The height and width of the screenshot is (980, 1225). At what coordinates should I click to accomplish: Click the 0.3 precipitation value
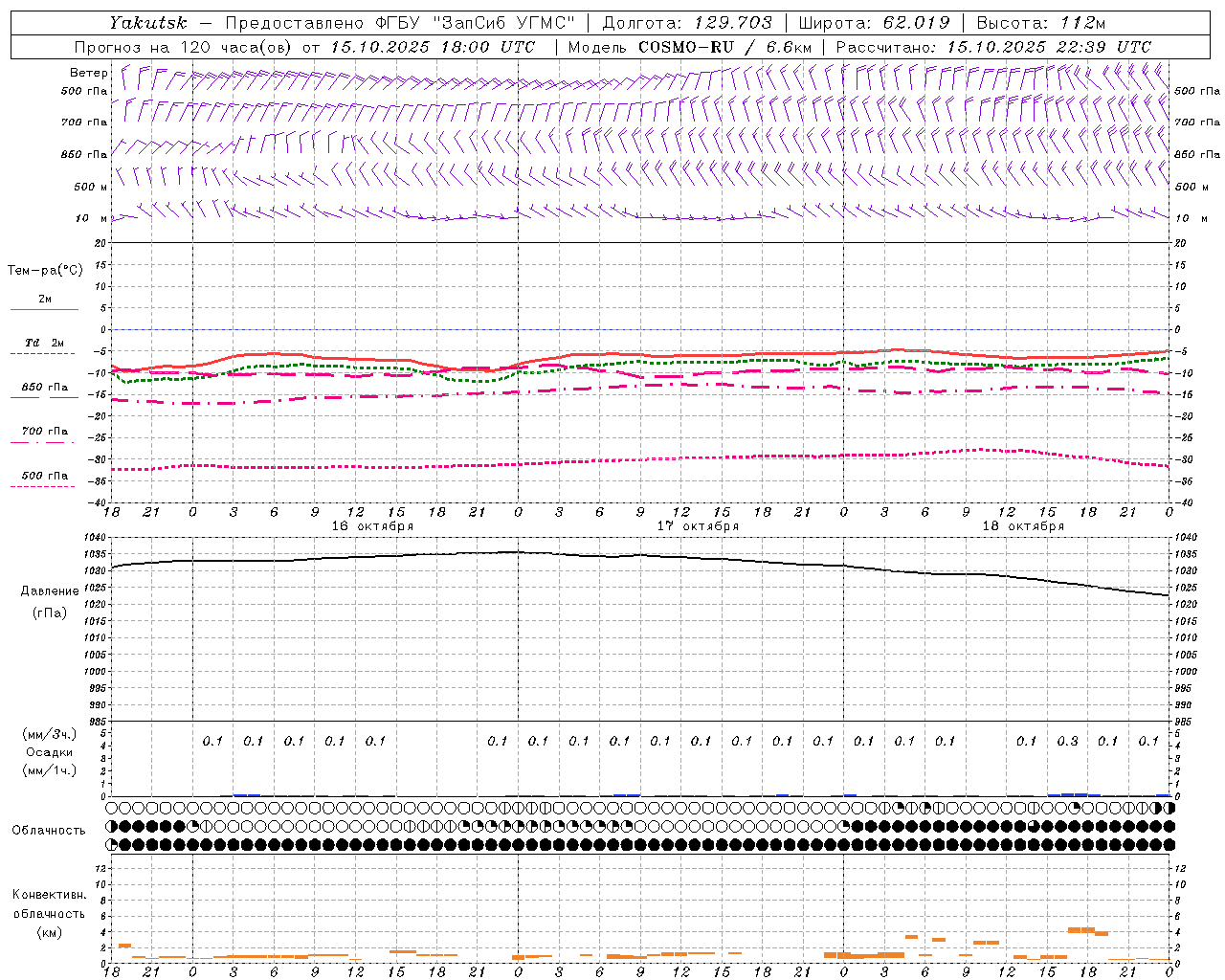tap(1067, 741)
